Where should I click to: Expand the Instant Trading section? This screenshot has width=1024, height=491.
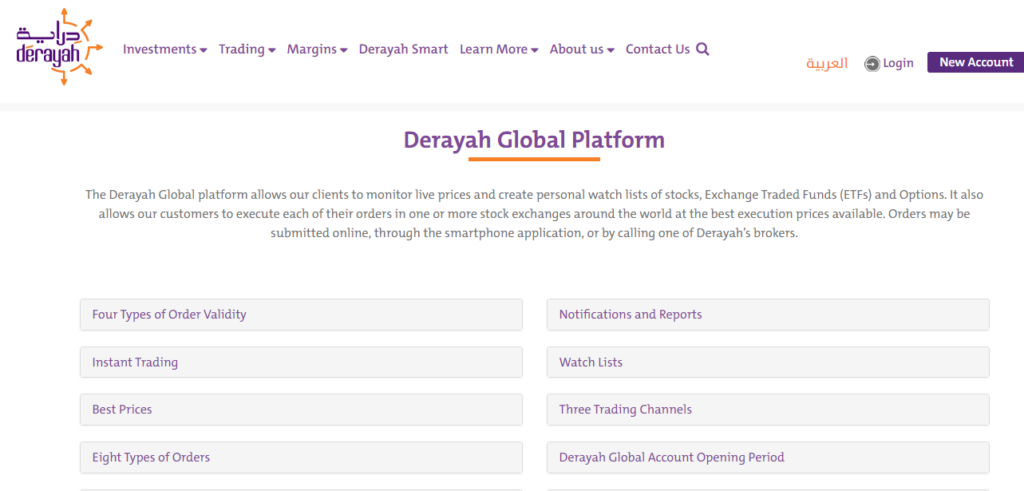pos(301,362)
